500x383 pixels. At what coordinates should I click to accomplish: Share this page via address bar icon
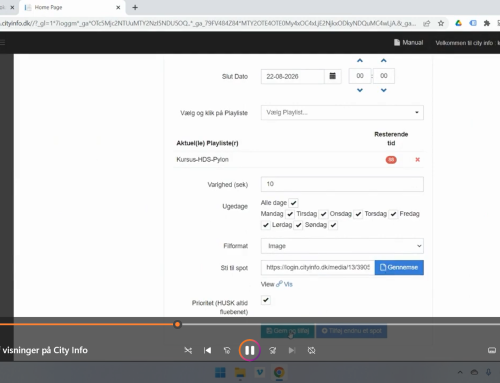426,23
